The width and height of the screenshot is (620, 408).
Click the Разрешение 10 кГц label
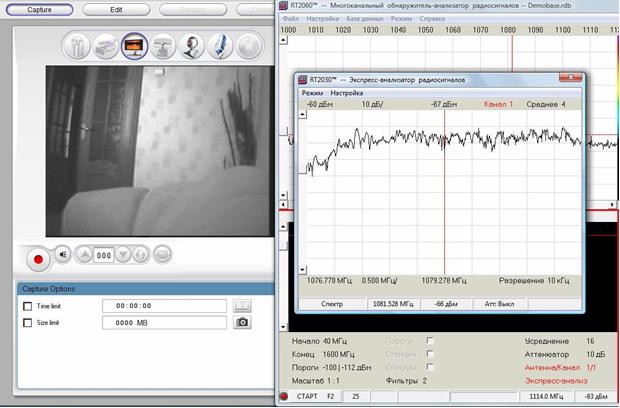[534, 281]
